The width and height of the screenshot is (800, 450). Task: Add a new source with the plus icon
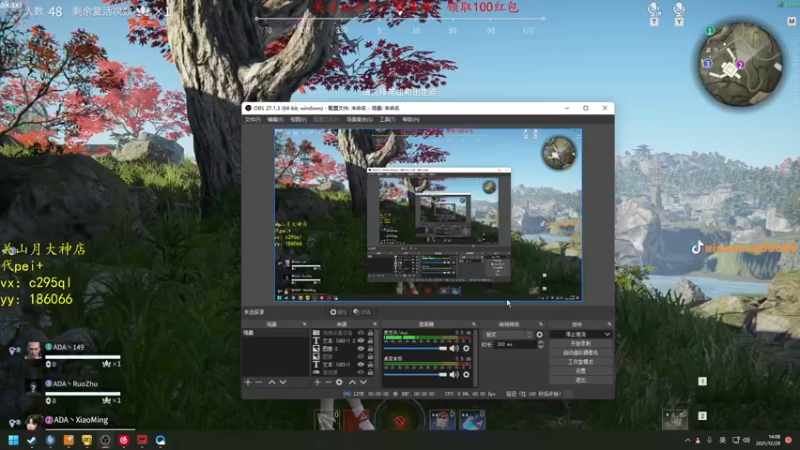tap(317, 382)
